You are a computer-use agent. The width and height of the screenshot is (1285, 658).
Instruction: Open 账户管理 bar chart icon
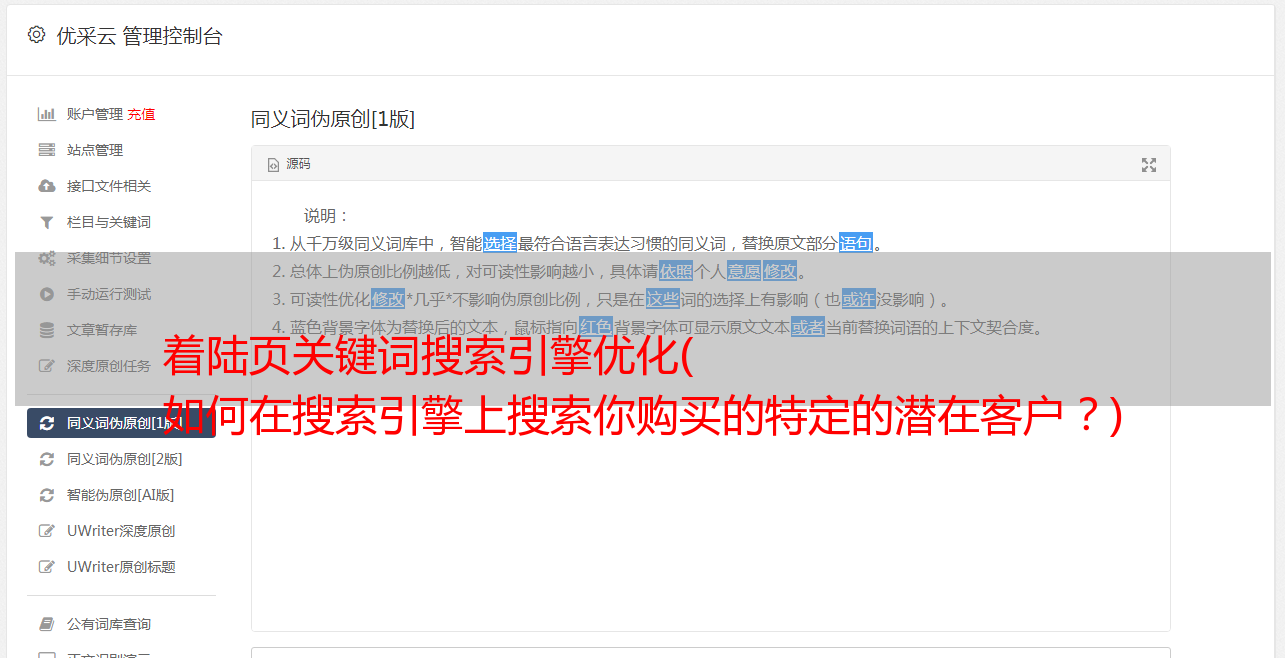coord(46,114)
